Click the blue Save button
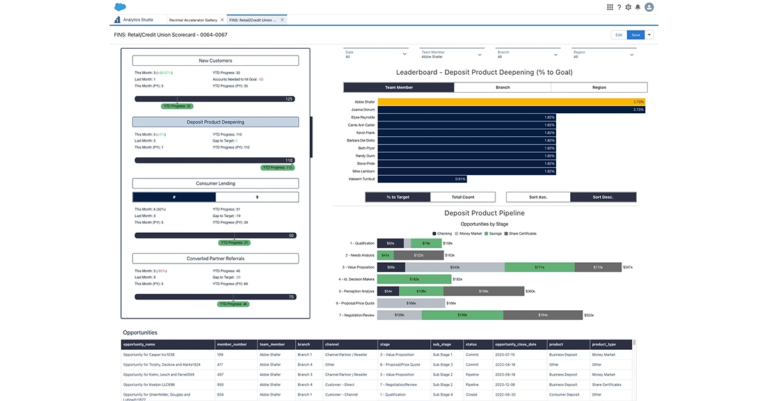Viewport: 768px width, 401px height. point(636,35)
